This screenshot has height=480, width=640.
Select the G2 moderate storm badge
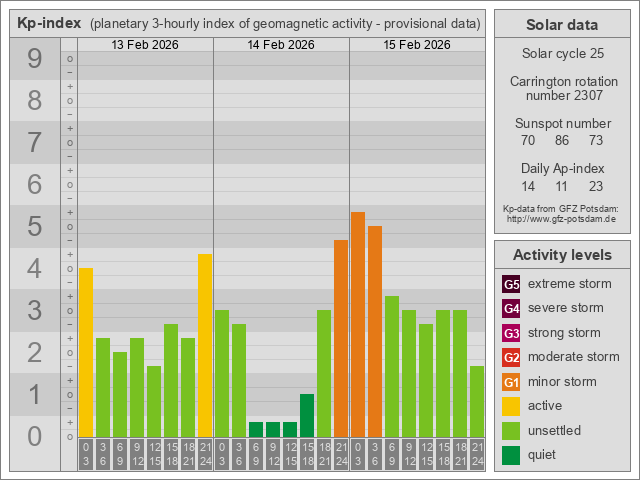511,357
